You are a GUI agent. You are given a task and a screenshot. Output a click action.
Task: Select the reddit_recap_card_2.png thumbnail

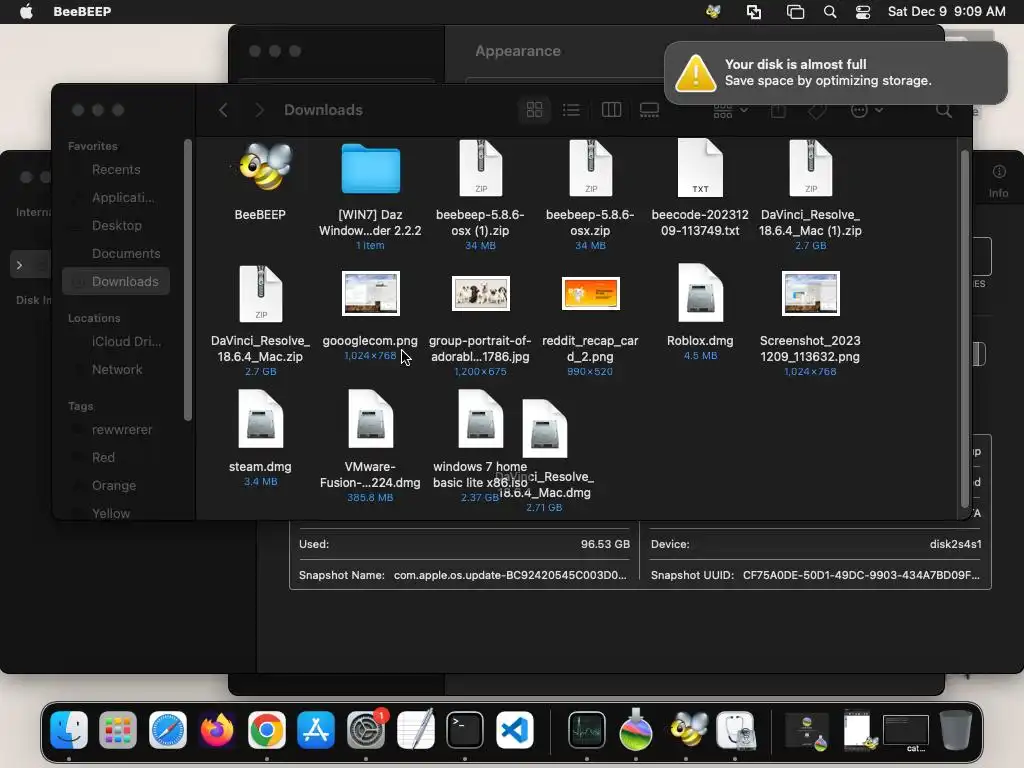pyautogui.click(x=590, y=293)
